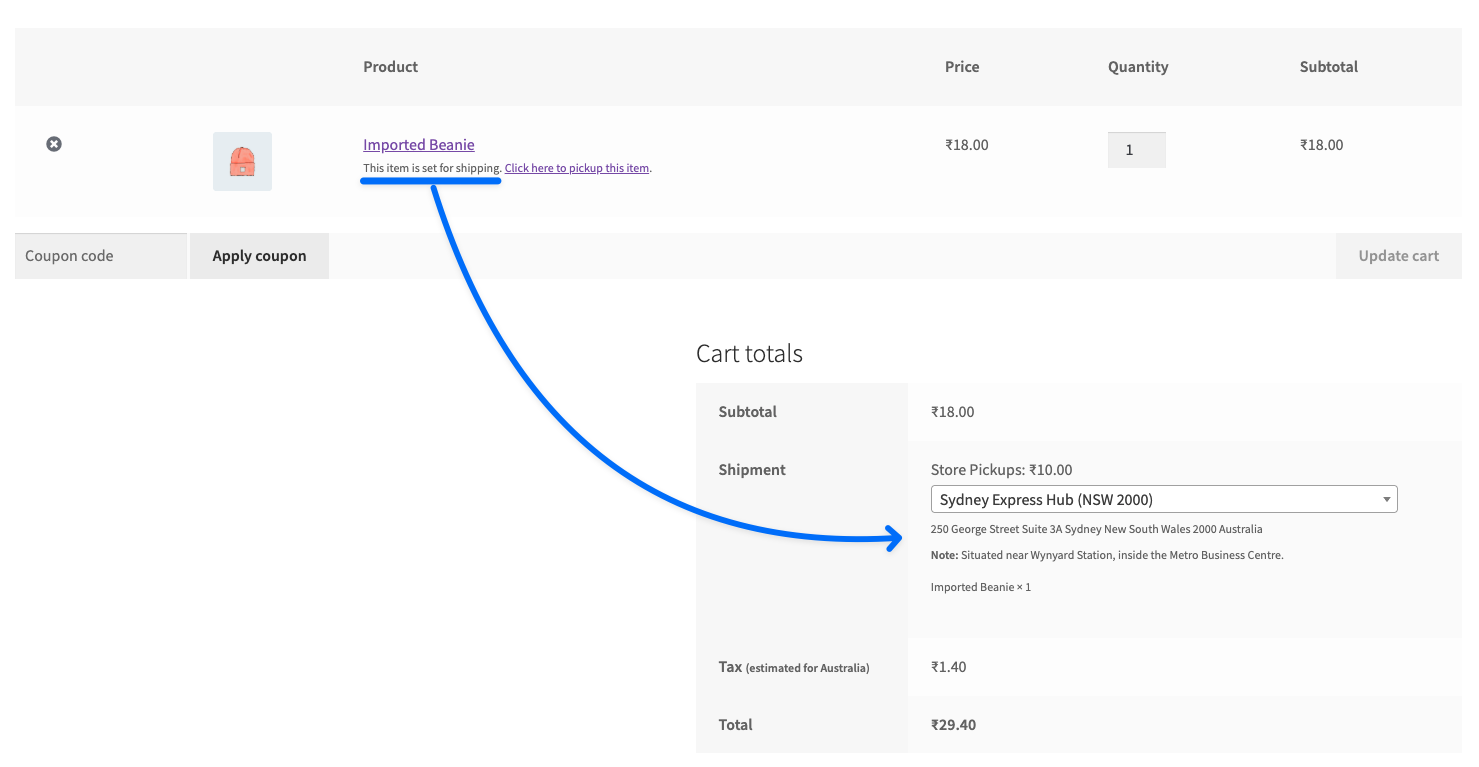The width and height of the screenshot is (1479, 767).
Task: Click the Product column header
Action: [390, 67]
